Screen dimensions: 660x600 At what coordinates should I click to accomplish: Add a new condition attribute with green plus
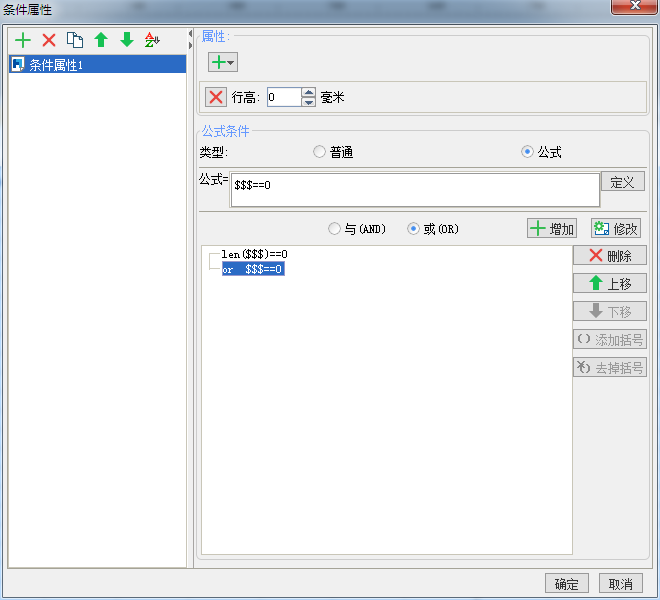coord(23,40)
